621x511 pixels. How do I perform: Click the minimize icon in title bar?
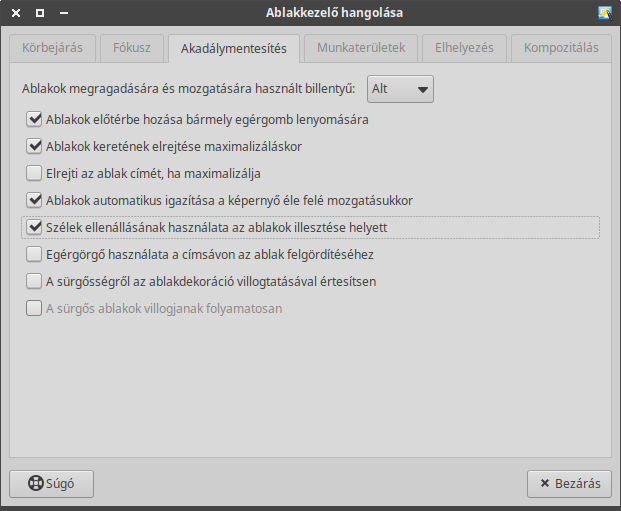65,13
